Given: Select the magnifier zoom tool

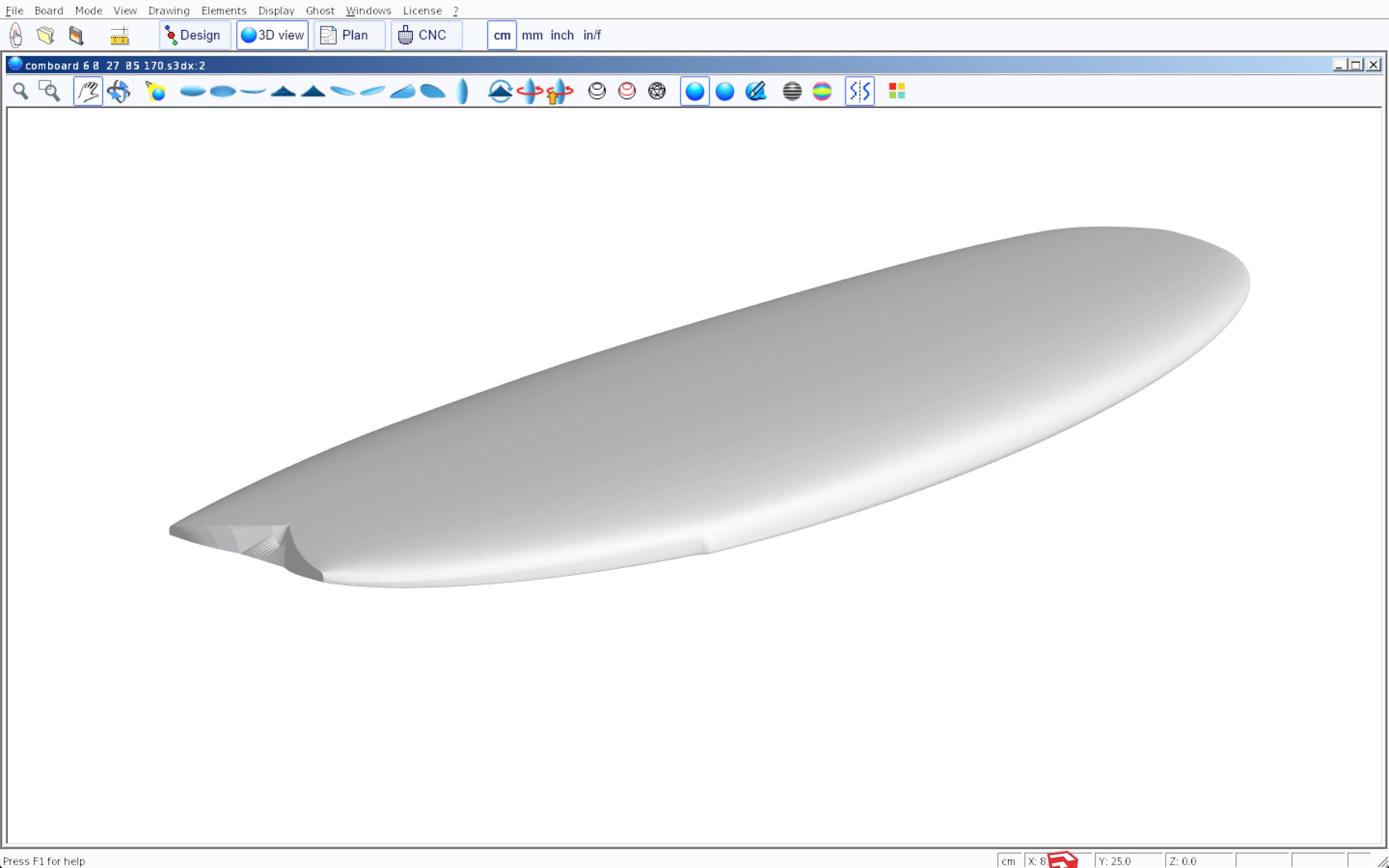Looking at the screenshot, I should point(21,91).
